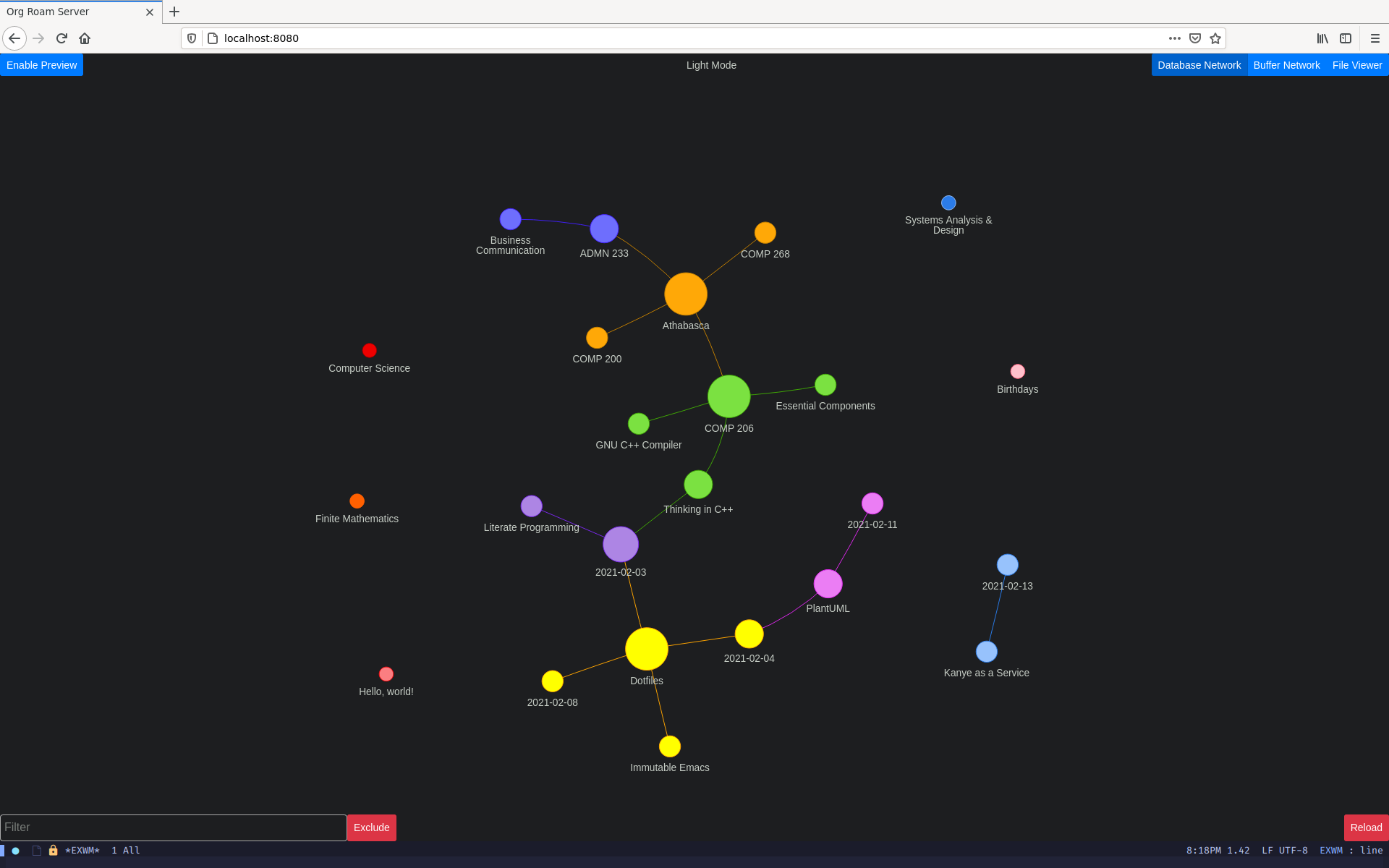Switch to Buffer Network view
Screen dimensions: 1389x868
tap(1286, 65)
